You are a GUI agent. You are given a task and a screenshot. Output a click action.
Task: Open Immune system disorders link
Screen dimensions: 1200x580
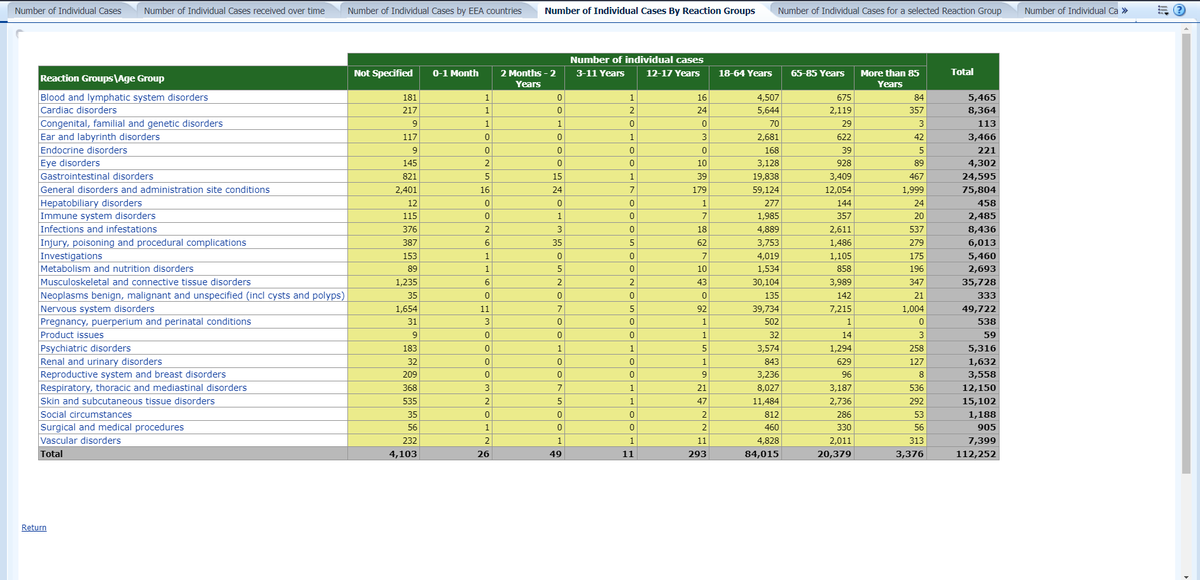click(x=98, y=216)
